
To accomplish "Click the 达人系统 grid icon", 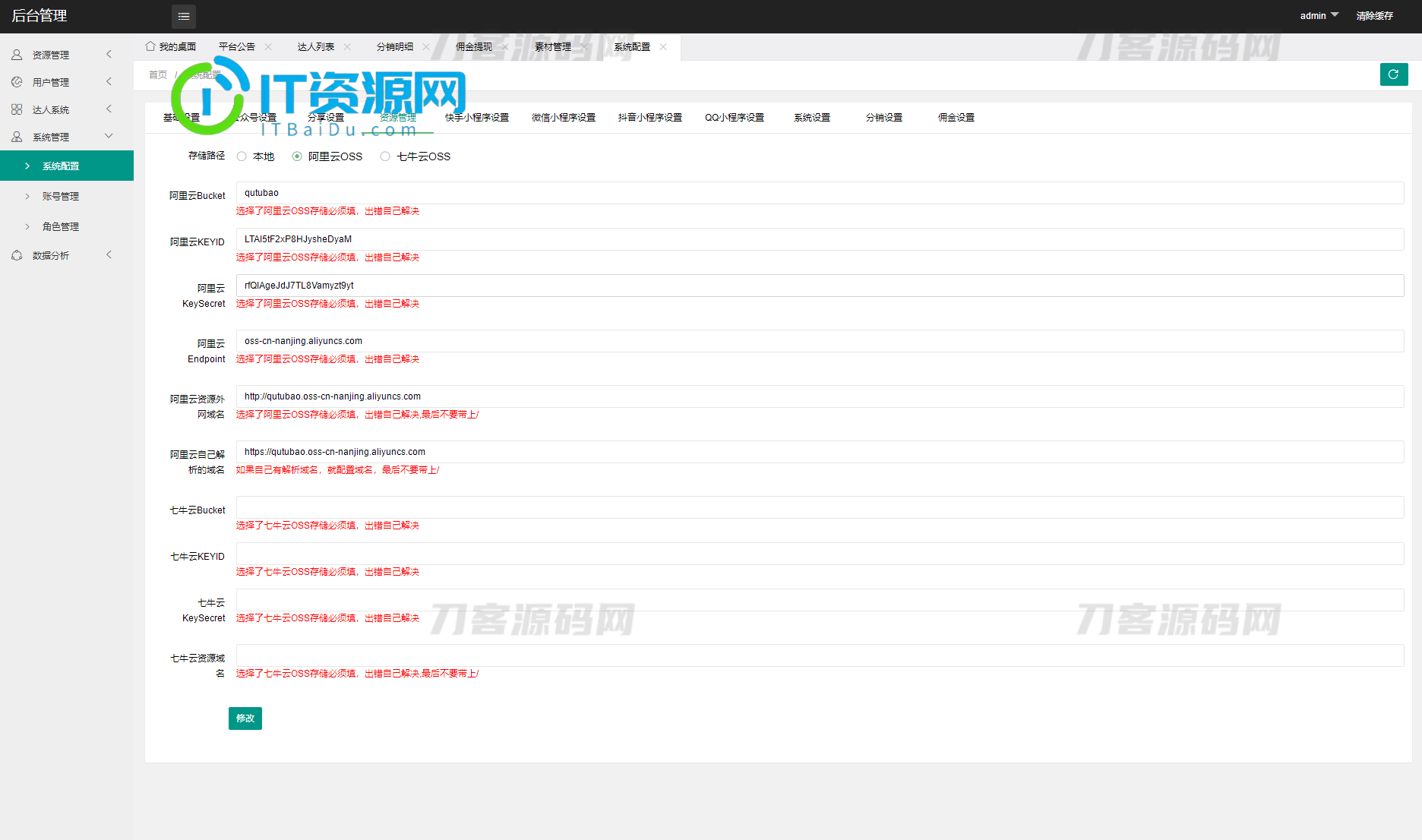I will coord(17,109).
